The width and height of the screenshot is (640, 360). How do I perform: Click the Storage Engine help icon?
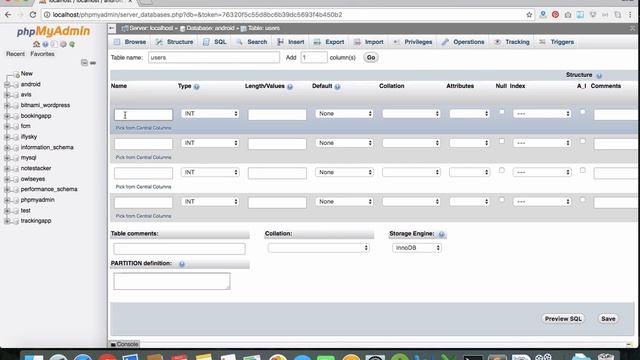coord(441,234)
